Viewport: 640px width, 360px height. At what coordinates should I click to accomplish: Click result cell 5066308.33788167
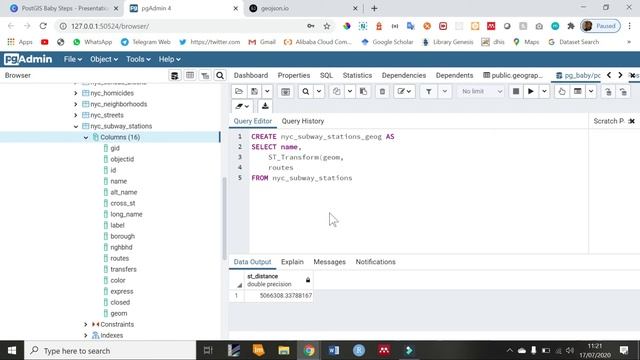click(x=279, y=296)
